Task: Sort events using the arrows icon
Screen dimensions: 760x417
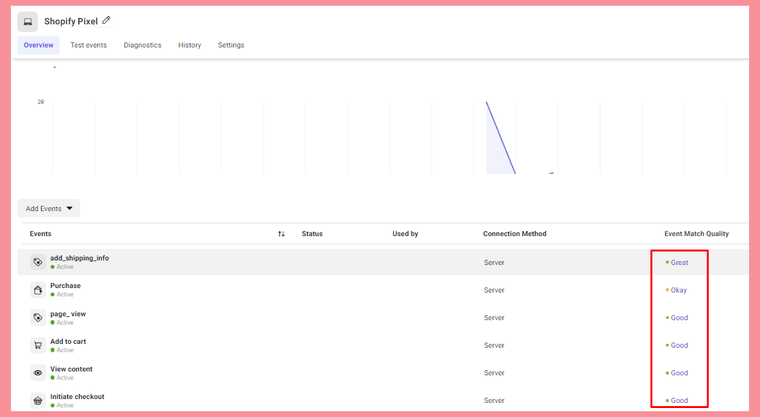Action: pos(281,234)
